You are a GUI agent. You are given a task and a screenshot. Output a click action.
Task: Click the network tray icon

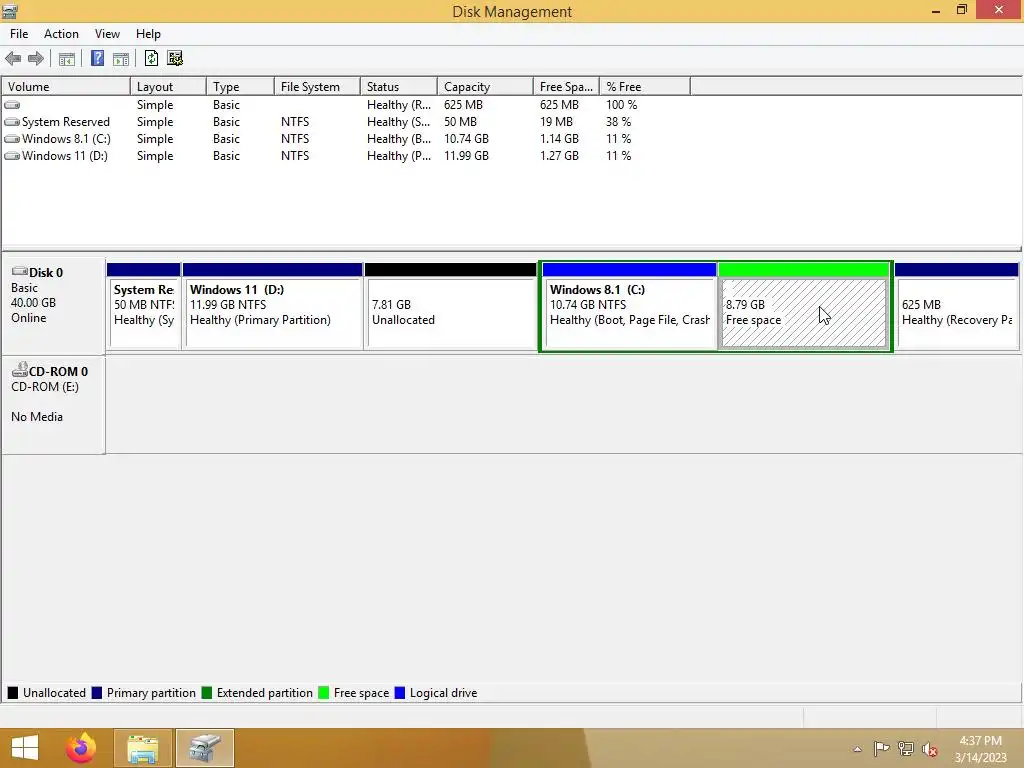[906, 749]
